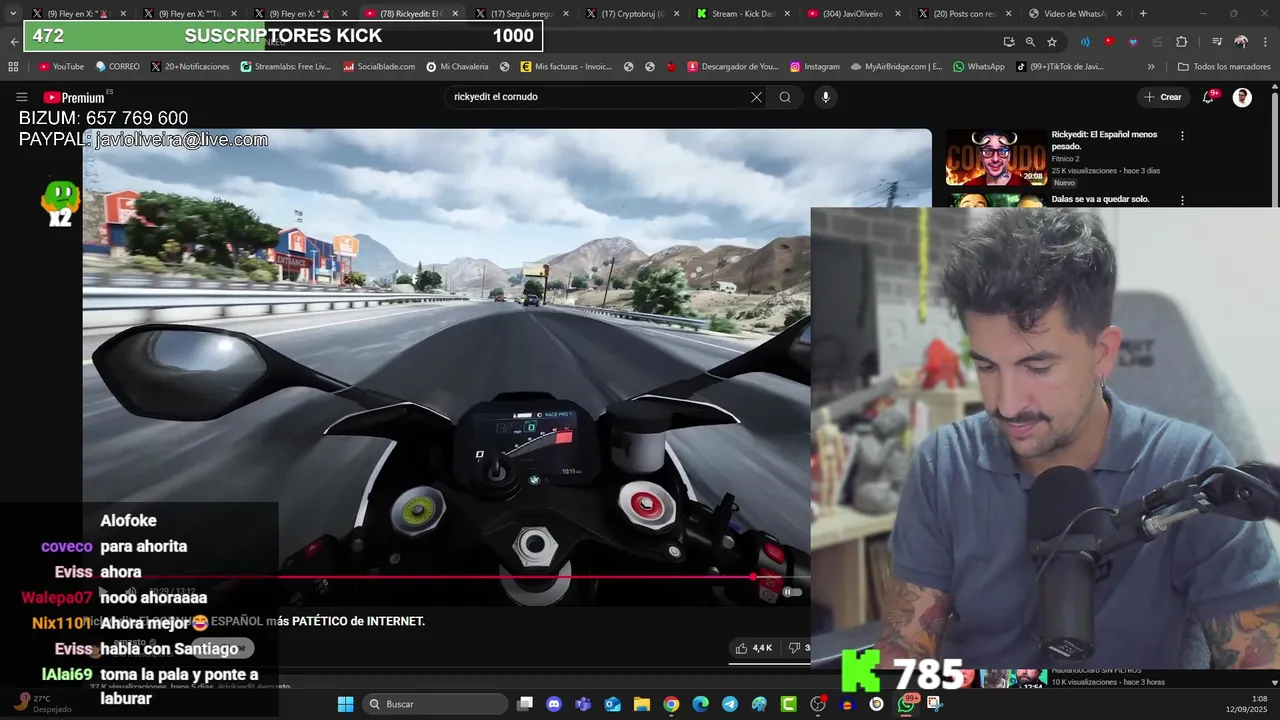Screen dimensions: 1280x720
Task: Open a new browser tab
Action: [x=1143, y=14]
